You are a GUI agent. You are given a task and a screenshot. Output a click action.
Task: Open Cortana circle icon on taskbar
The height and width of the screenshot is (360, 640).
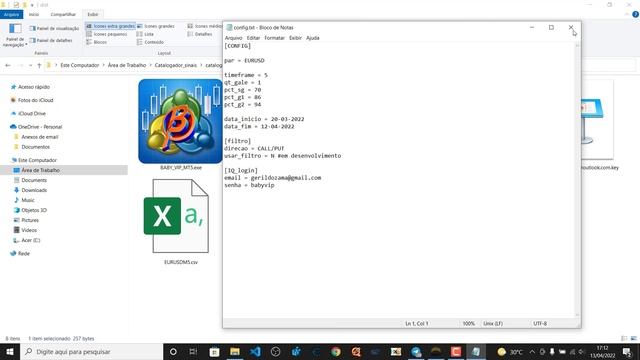[x=173, y=351]
